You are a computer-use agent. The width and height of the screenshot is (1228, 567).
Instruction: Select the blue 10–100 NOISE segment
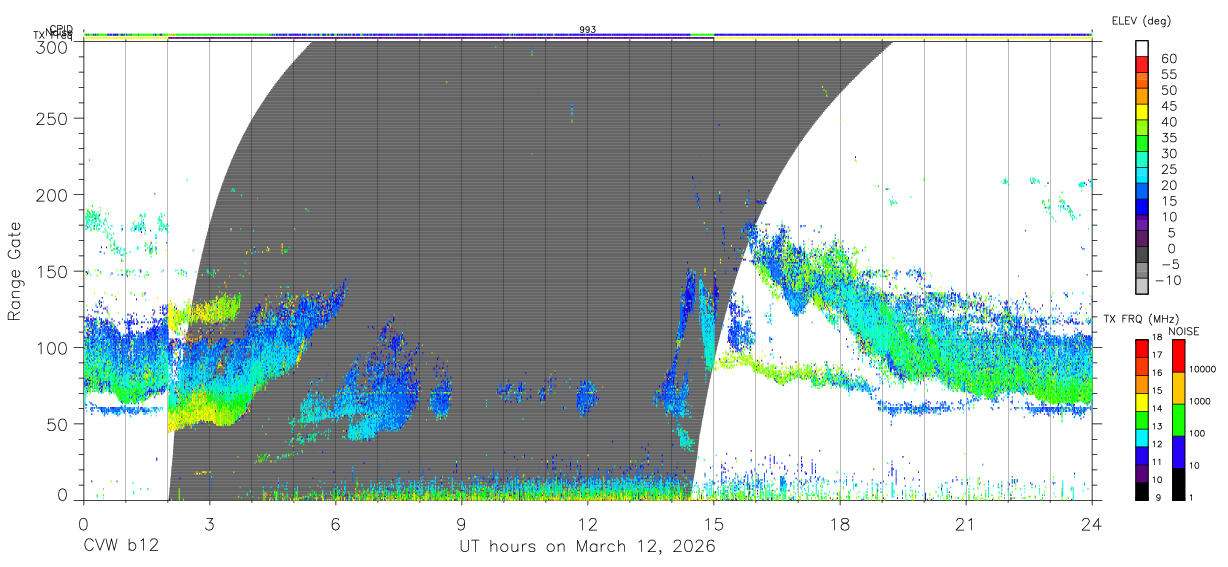click(x=1177, y=452)
